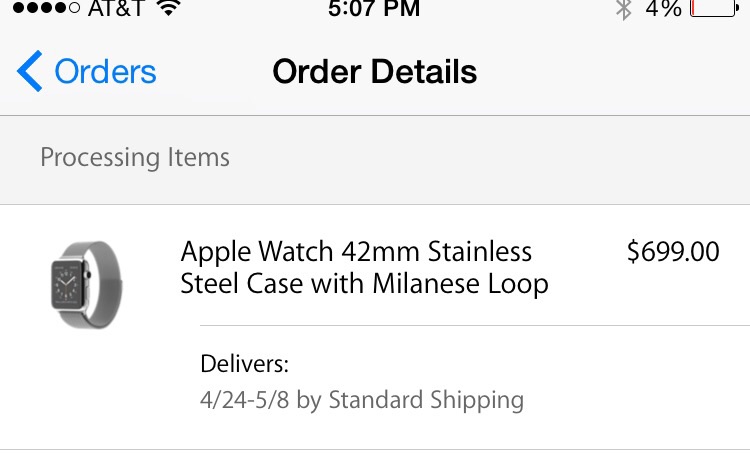Tap the $699.00 price

click(673, 252)
